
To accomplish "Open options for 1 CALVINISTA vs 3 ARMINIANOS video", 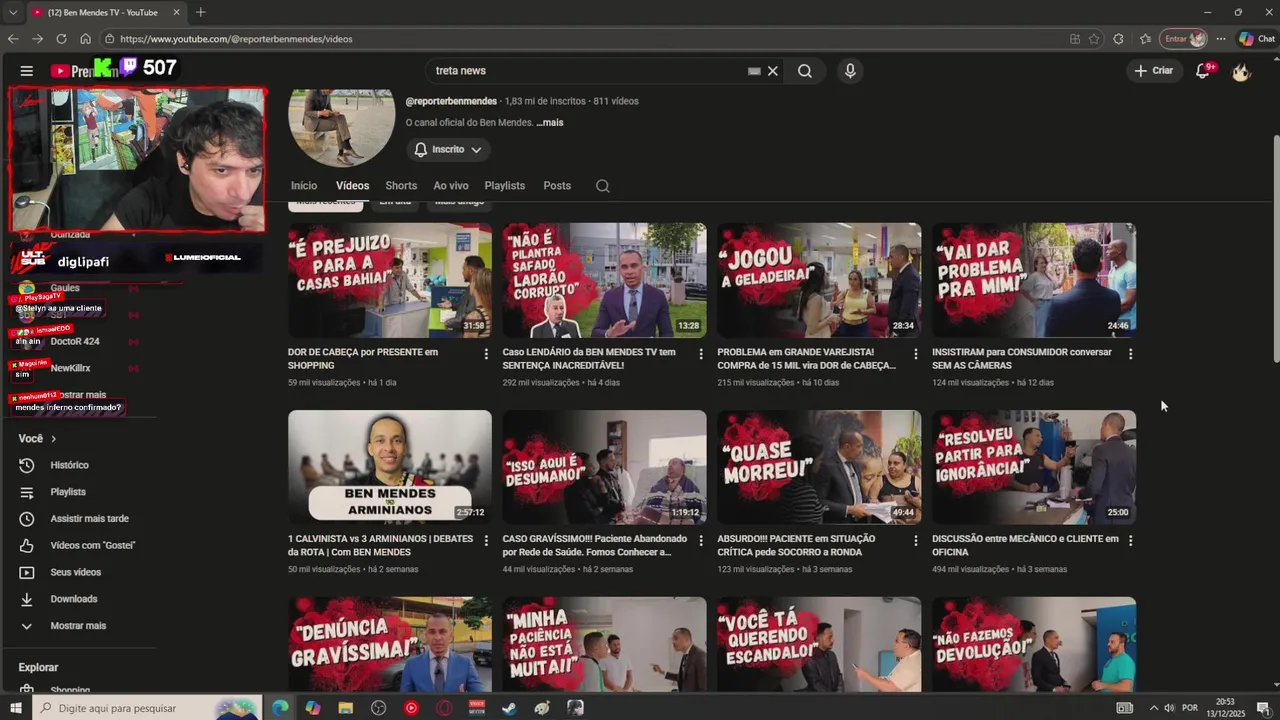I will click(x=487, y=540).
